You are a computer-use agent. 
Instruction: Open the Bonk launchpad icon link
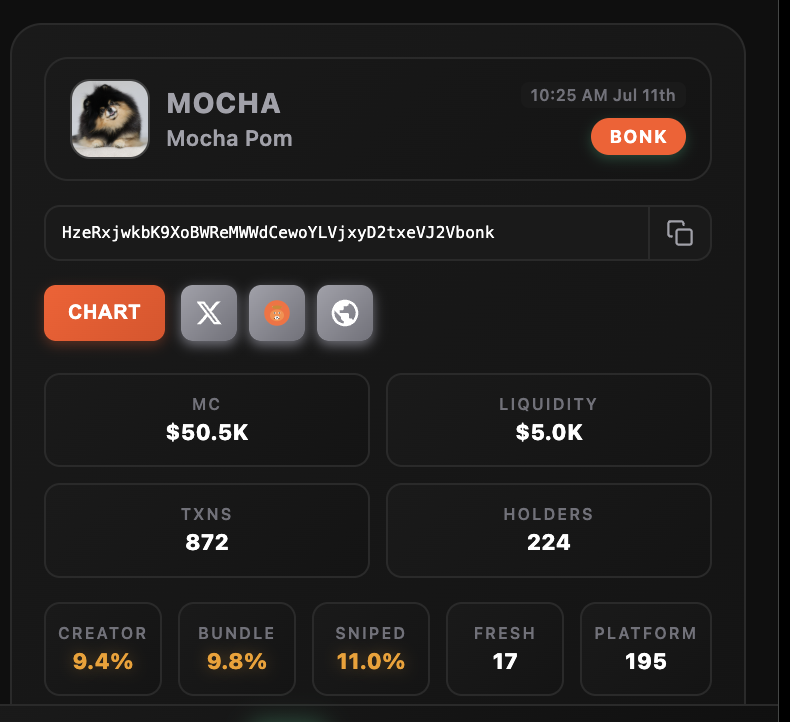point(277,313)
